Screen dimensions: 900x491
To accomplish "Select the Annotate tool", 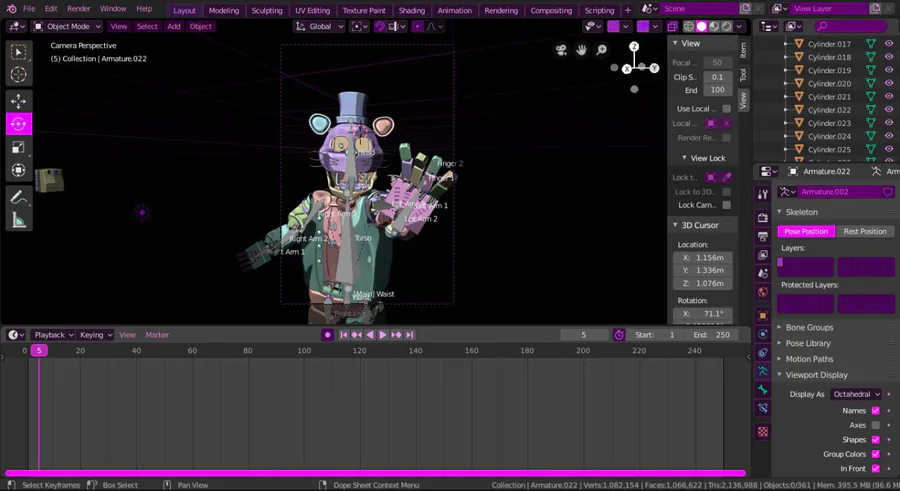I will pos(18,197).
